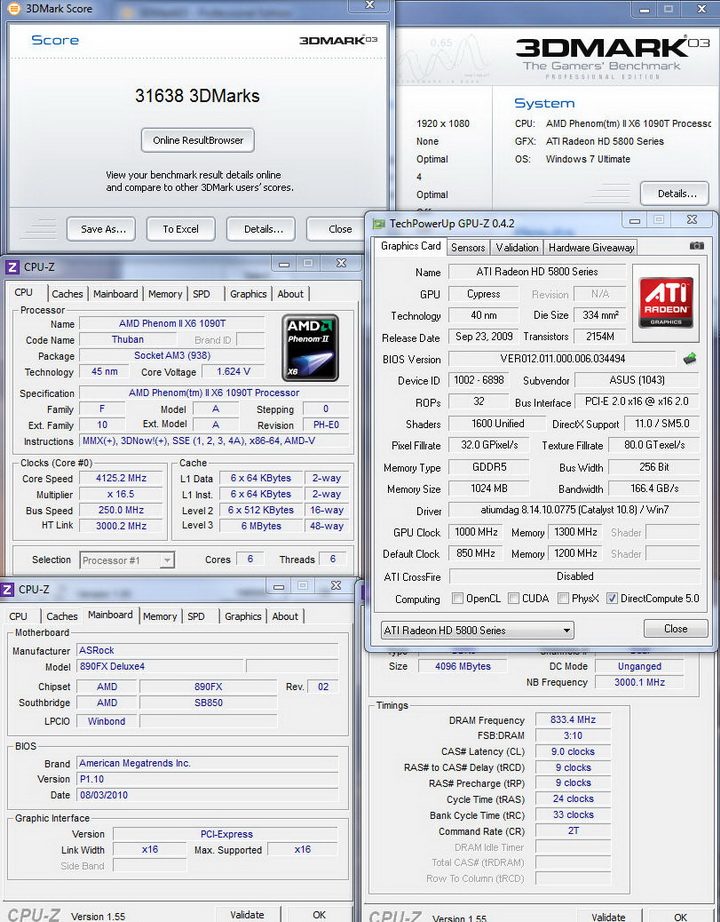720x922 pixels.
Task: Click the DRAM Frequency 833.4 MHz value
Action: (x=573, y=720)
